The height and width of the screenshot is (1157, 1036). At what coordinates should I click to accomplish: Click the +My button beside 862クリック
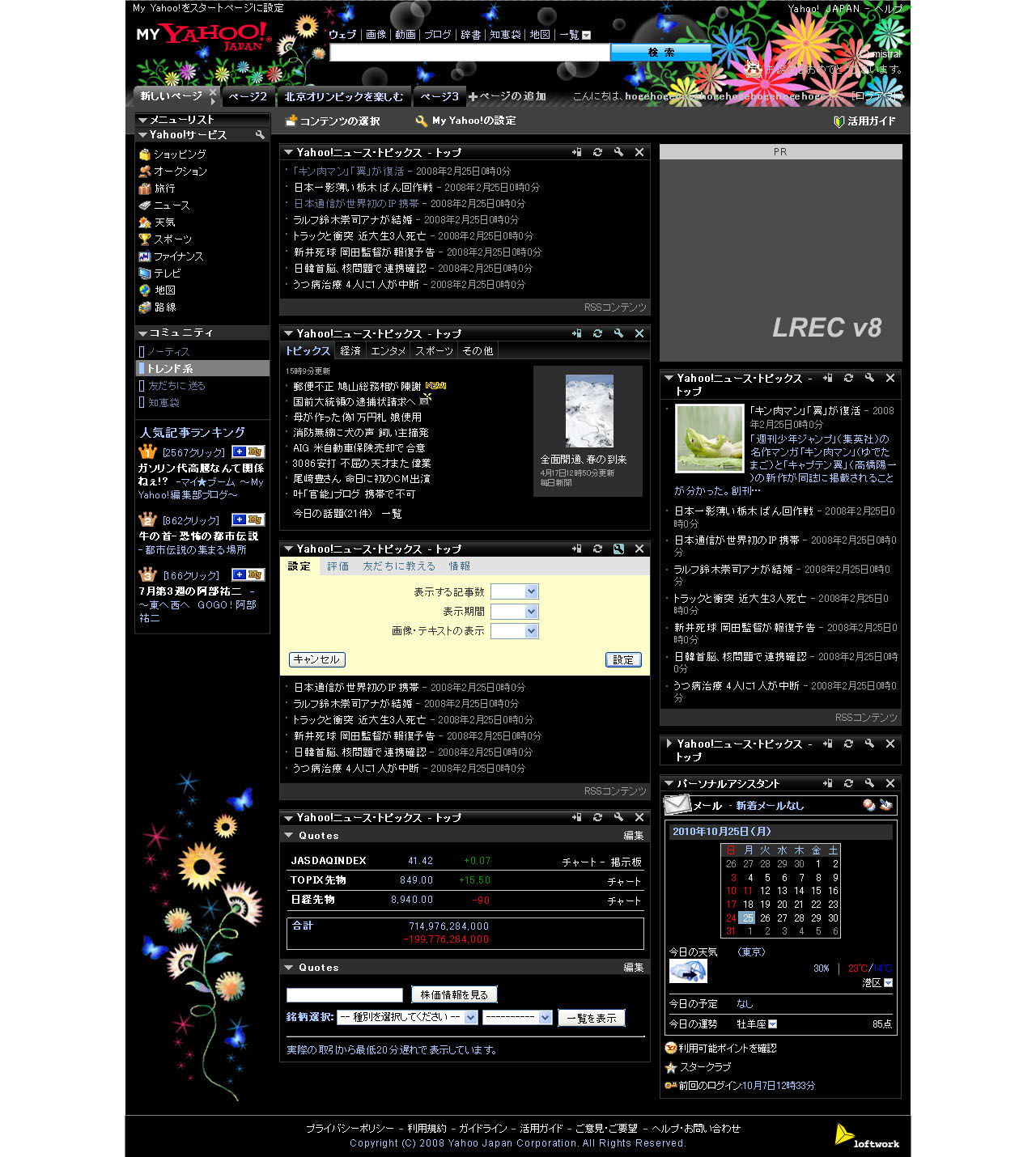click(248, 519)
